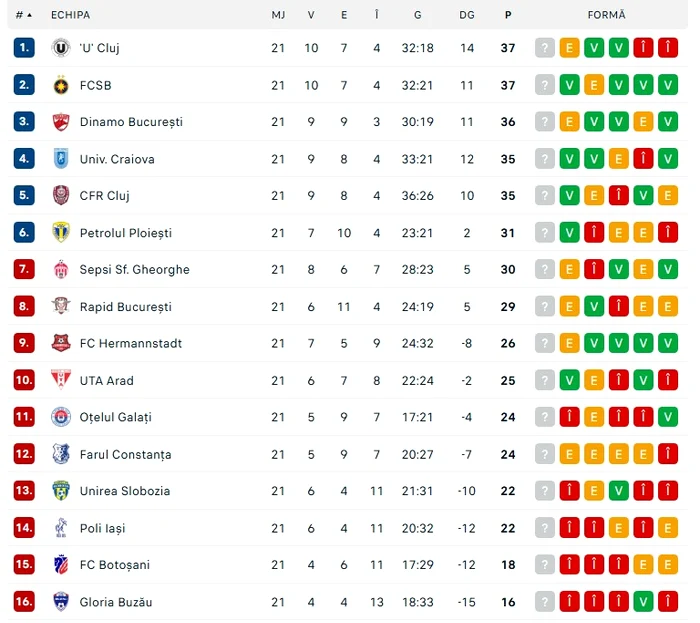
Task: Click Unirea Slobozia green V form badge
Action: [619, 491]
